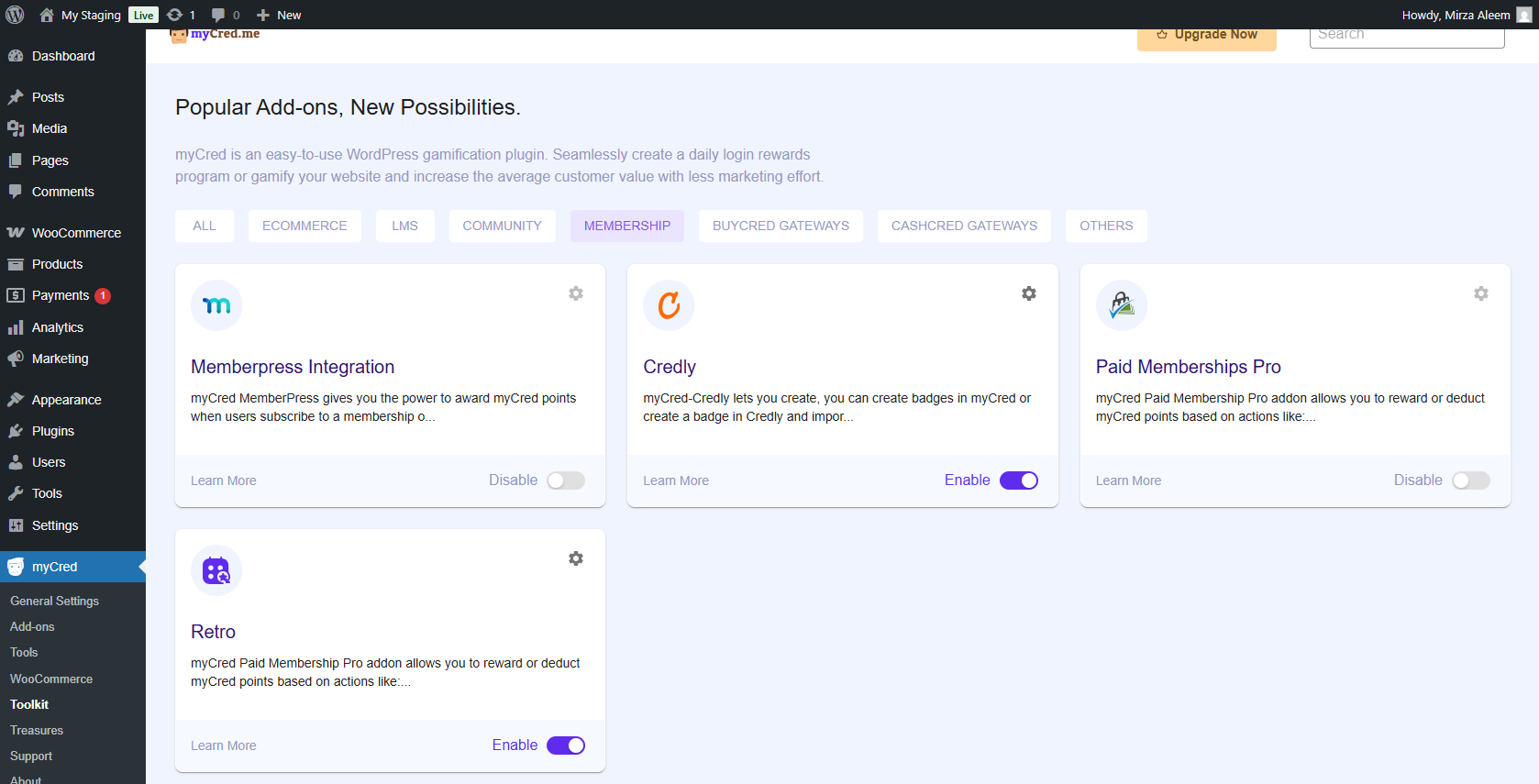Open Treasures submenu item

coord(37,730)
